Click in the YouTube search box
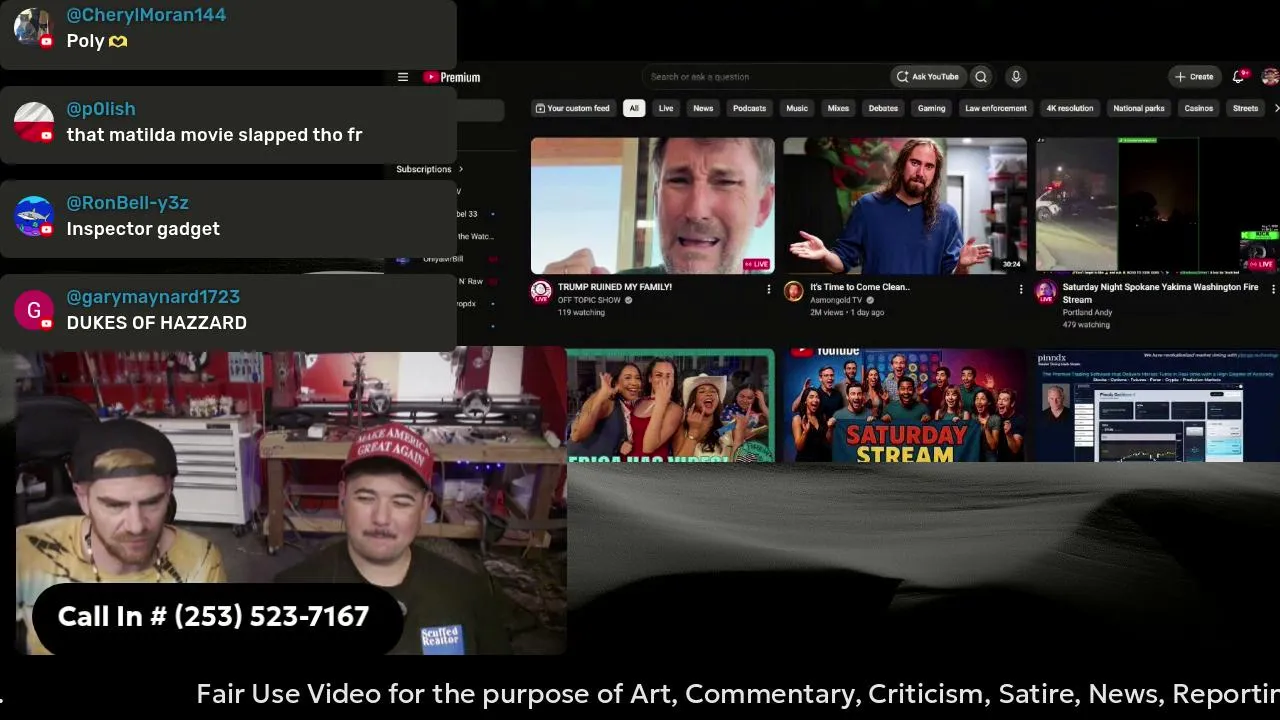The height and width of the screenshot is (720, 1280). coord(766,77)
